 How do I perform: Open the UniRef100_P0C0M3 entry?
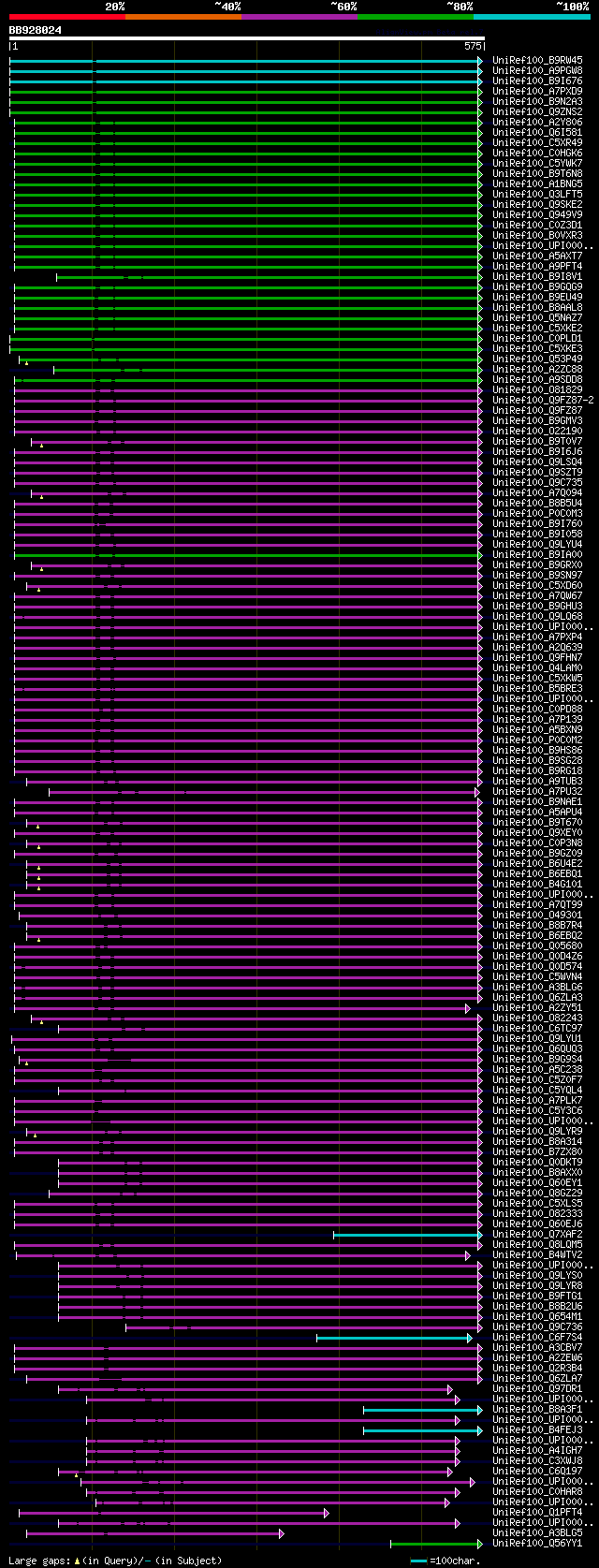pos(537,513)
